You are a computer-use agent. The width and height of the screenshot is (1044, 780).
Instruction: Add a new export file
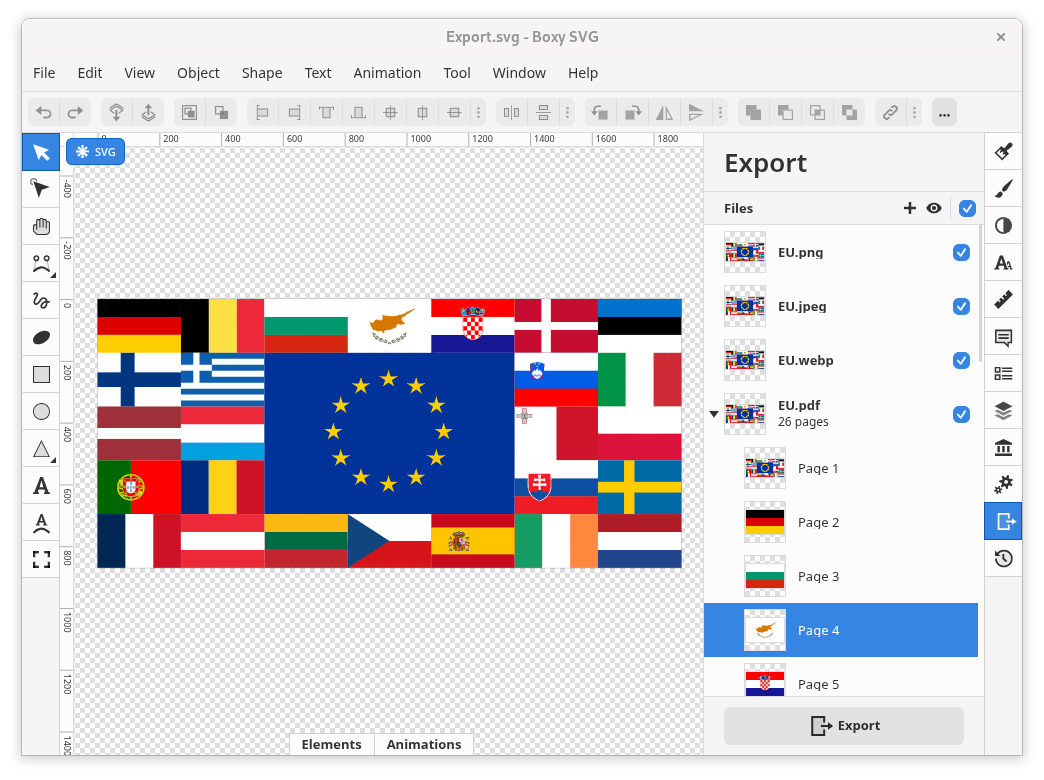point(909,208)
